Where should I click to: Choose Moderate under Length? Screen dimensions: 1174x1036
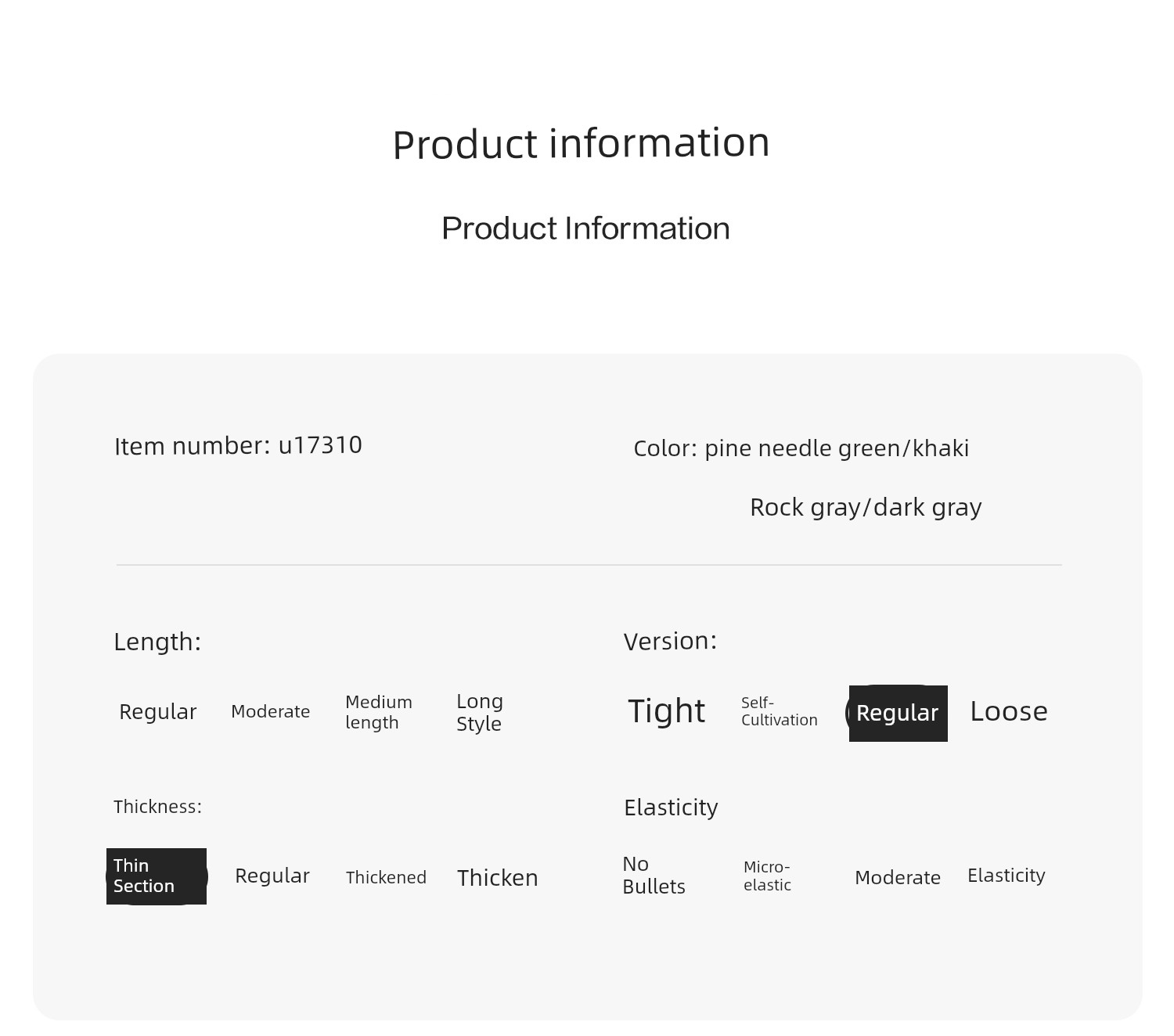pos(271,711)
